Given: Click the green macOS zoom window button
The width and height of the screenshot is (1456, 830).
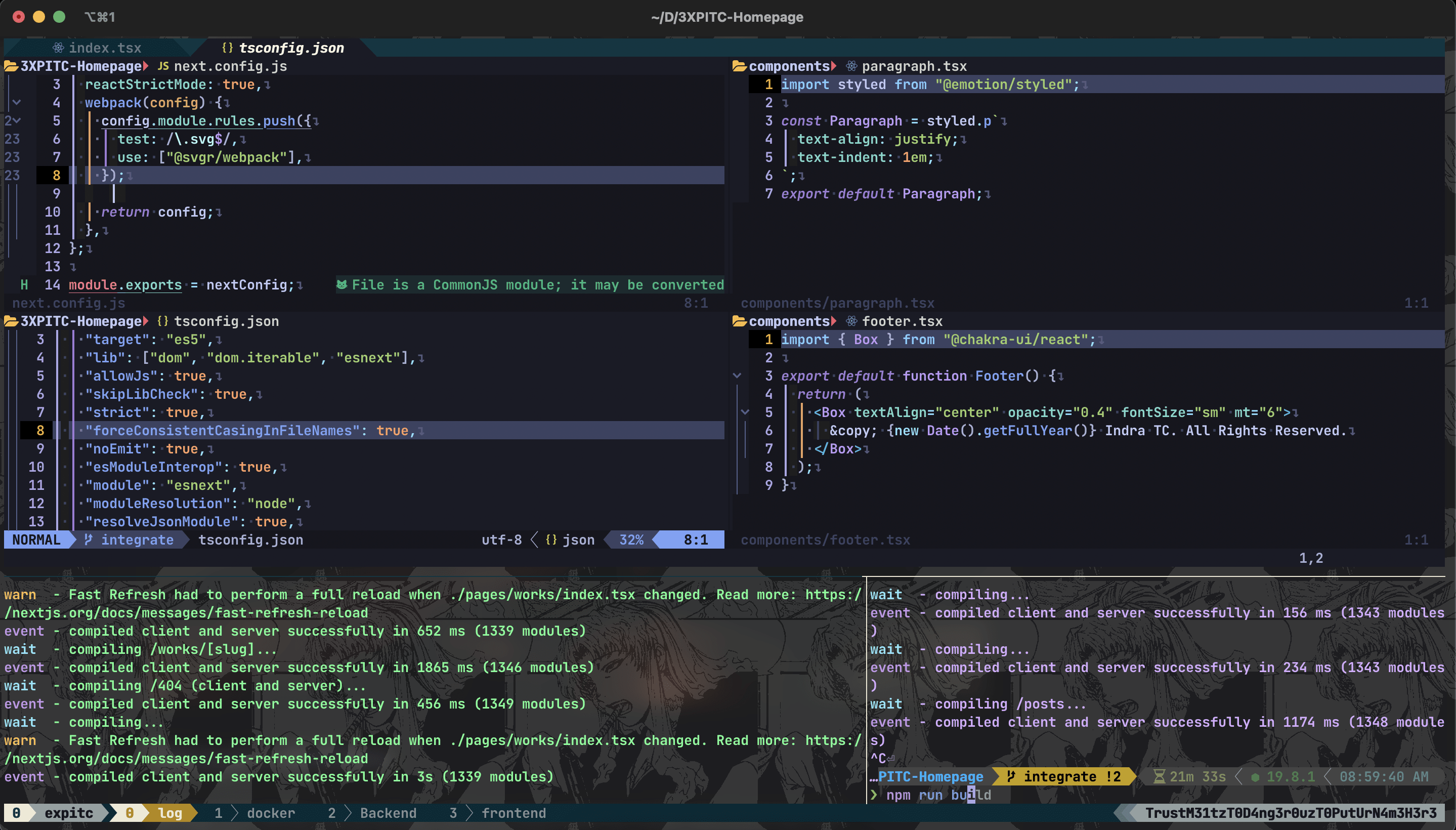Looking at the screenshot, I should [x=59, y=17].
